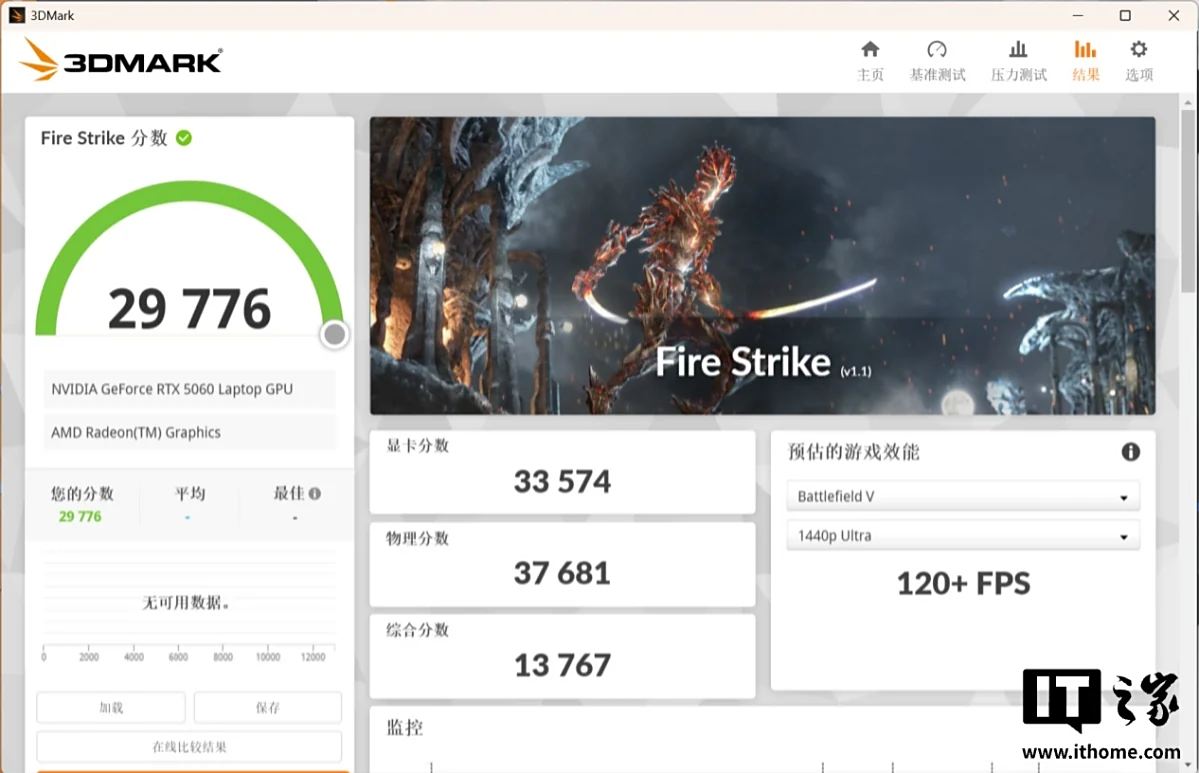1199x773 pixels.
Task: Click the gray knob on the score gauge
Action: [x=335, y=335]
